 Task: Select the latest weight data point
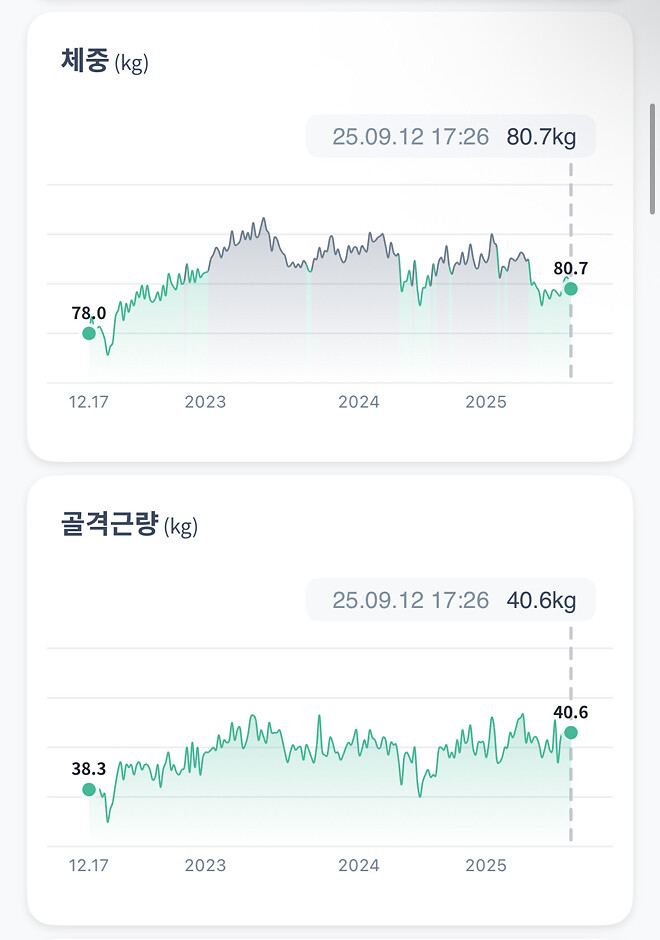[569, 289]
